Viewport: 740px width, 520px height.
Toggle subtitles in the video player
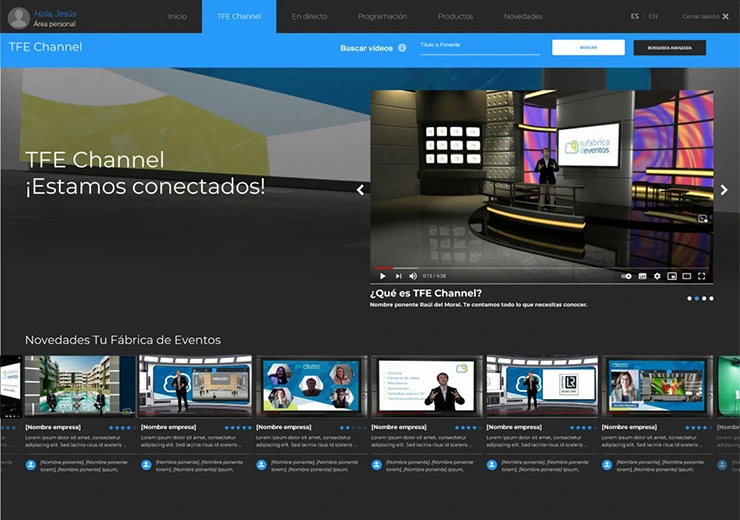642,276
